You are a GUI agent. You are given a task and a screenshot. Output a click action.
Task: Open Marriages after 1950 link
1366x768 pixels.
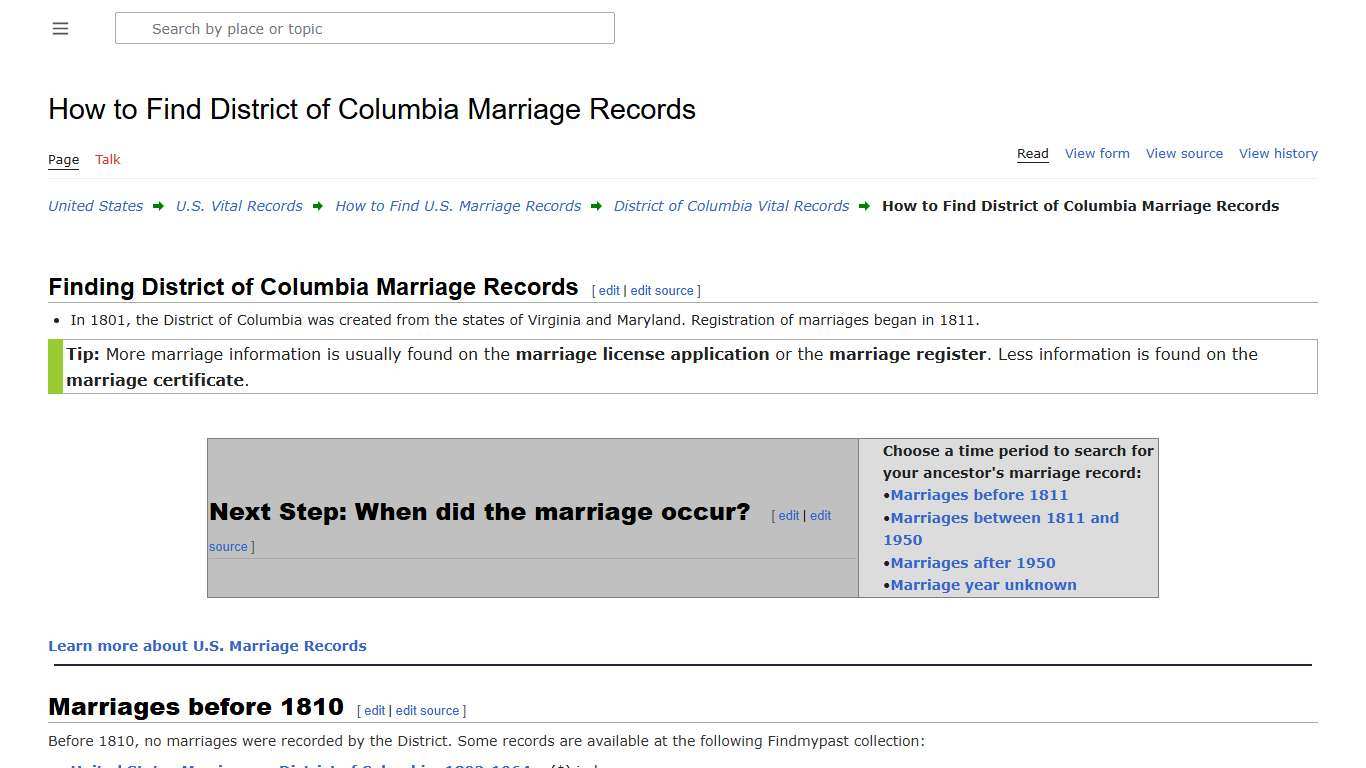pyautogui.click(x=972, y=562)
